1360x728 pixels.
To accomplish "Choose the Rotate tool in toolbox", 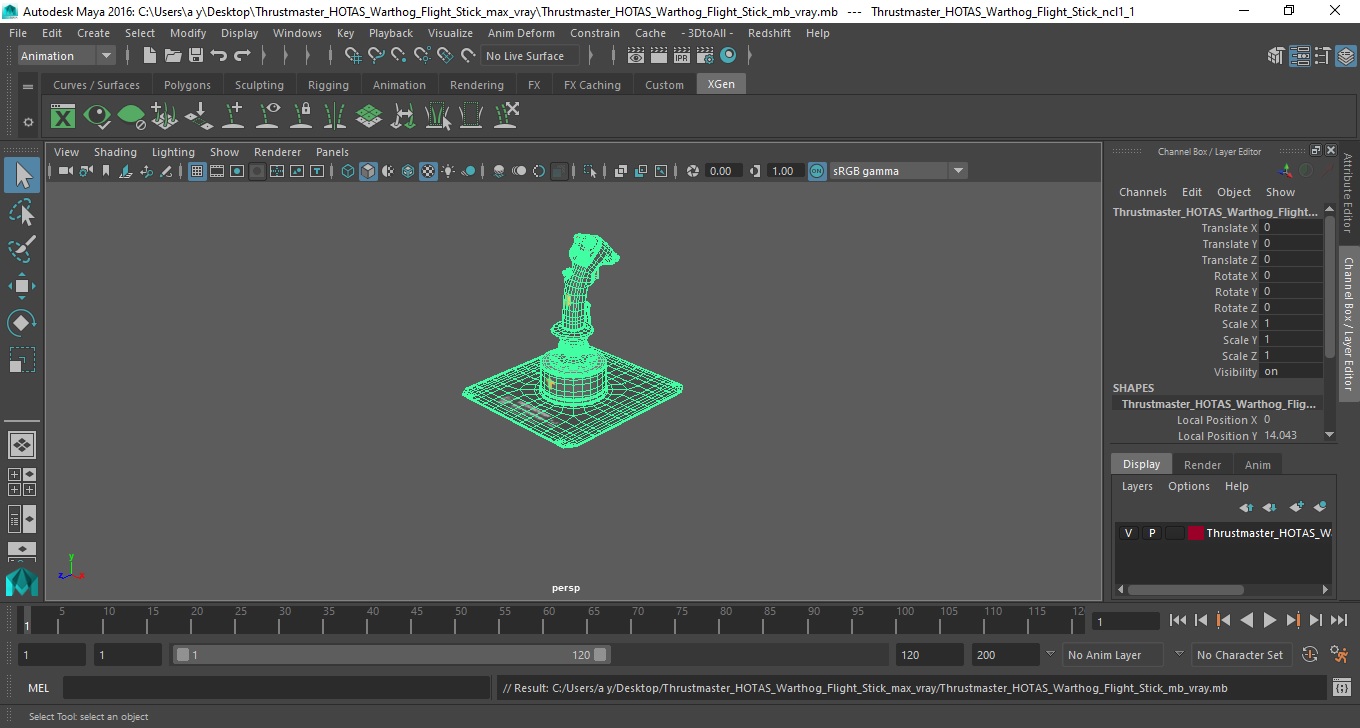I will (22, 323).
